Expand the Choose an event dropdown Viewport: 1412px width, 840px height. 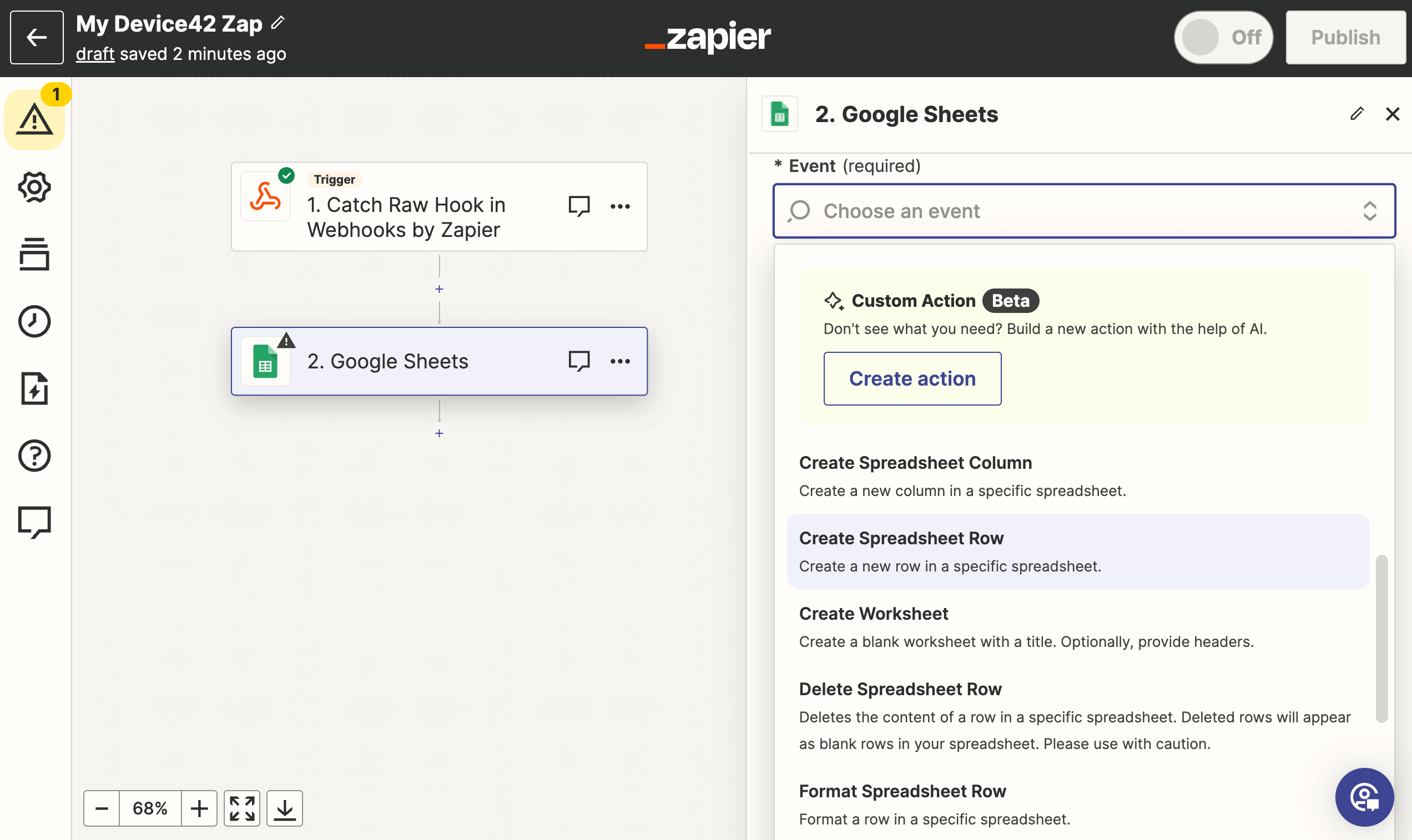pyautogui.click(x=1083, y=211)
